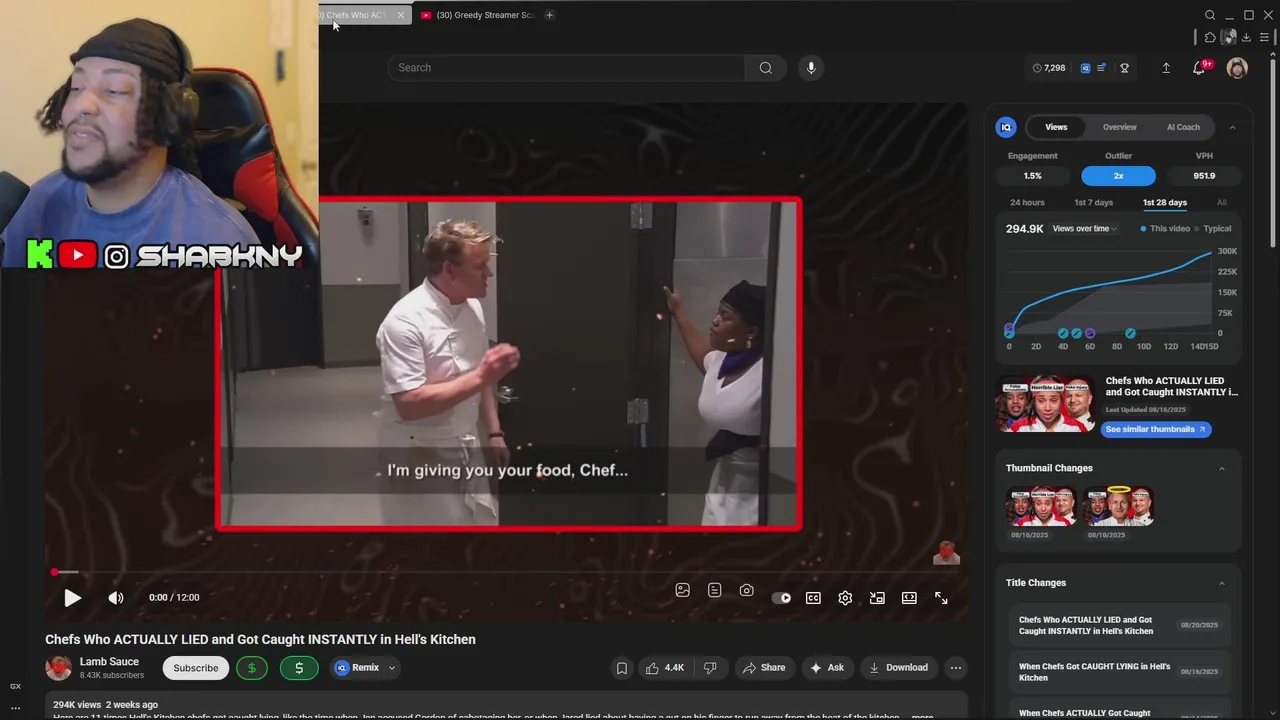Open a new browser tab
The image size is (1280, 720).
tap(549, 15)
